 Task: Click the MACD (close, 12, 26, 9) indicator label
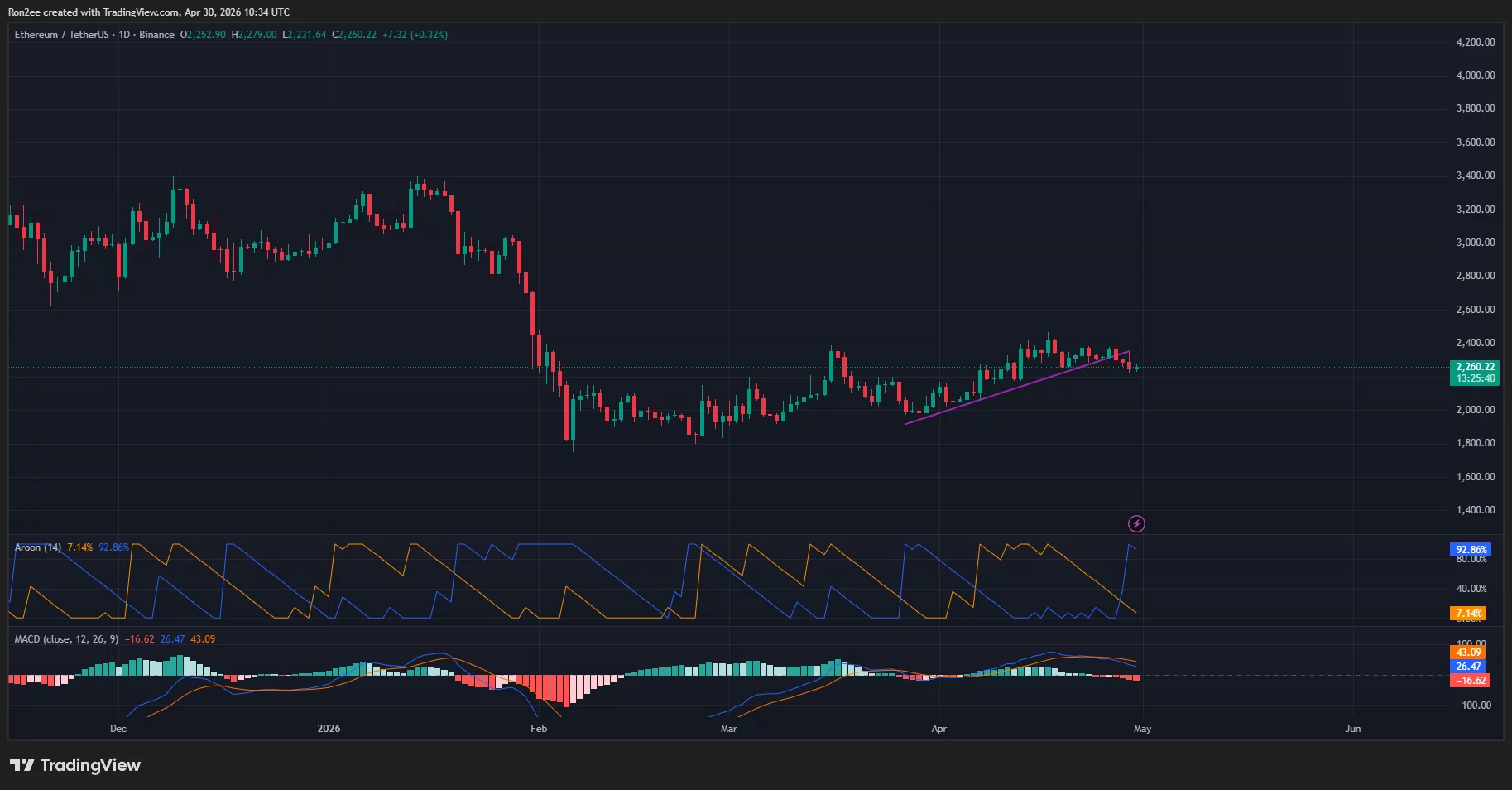(66, 638)
